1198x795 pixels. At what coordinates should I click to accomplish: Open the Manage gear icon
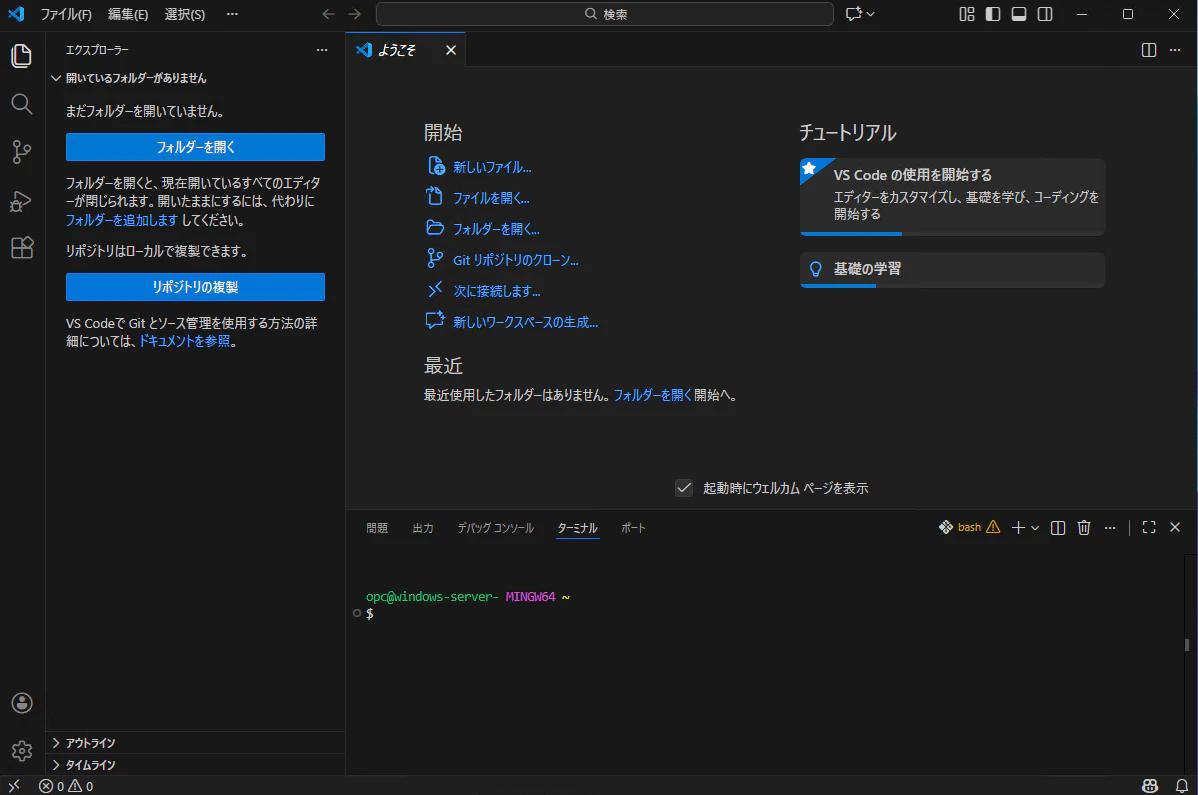pyautogui.click(x=22, y=751)
